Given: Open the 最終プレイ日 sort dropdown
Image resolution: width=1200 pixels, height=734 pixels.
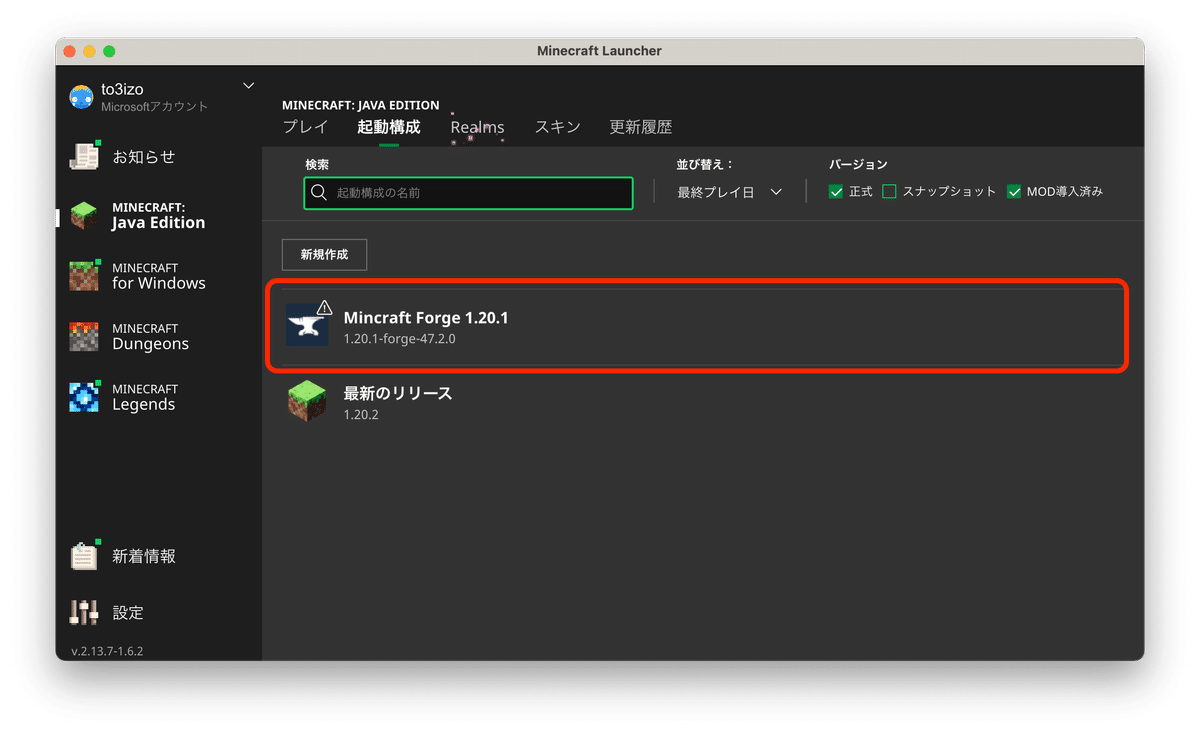Looking at the screenshot, I should (x=729, y=192).
